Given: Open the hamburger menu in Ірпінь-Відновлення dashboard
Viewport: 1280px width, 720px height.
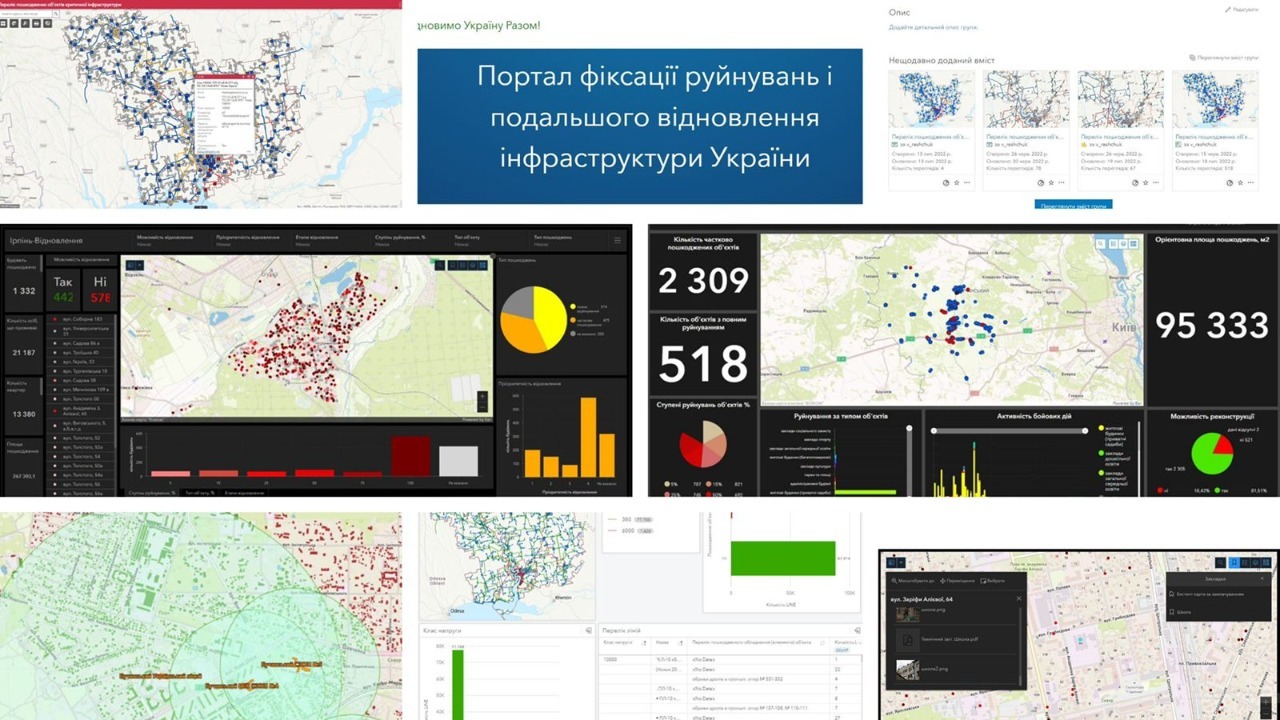Looking at the screenshot, I should tap(618, 240).
